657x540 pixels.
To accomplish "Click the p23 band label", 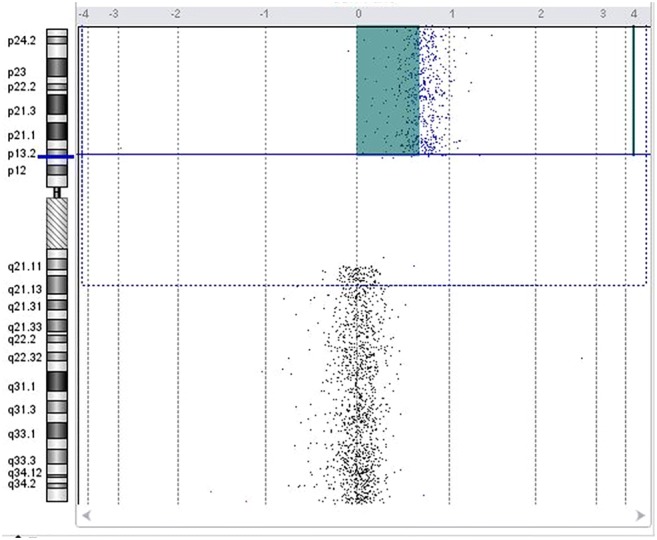I will coord(15,73).
